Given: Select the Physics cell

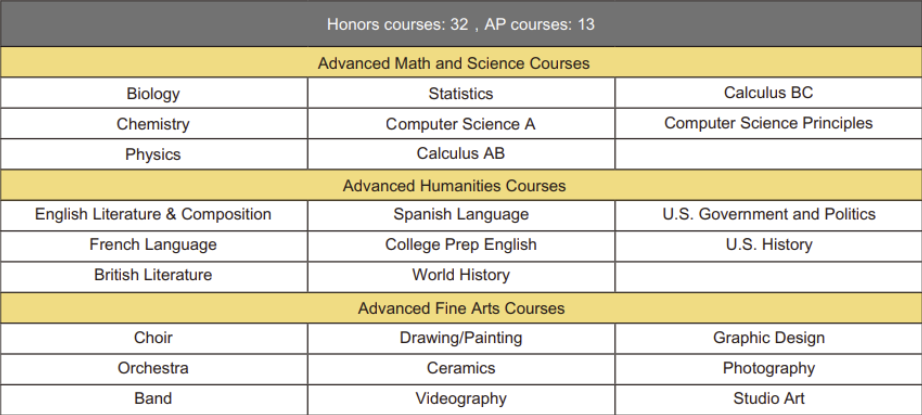Looking at the screenshot, I should (x=153, y=154).
